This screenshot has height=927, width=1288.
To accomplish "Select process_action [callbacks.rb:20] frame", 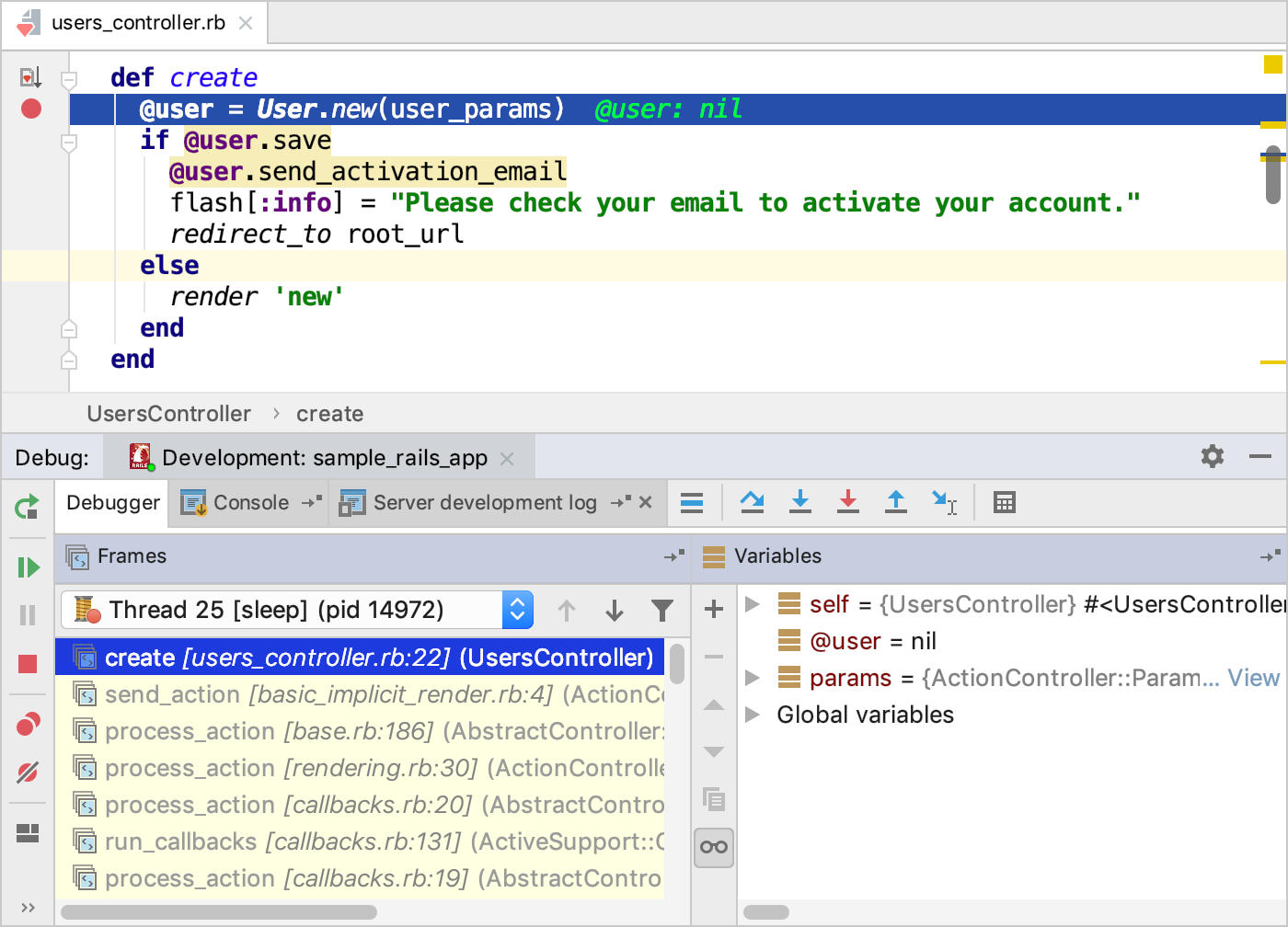I will (x=360, y=805).
